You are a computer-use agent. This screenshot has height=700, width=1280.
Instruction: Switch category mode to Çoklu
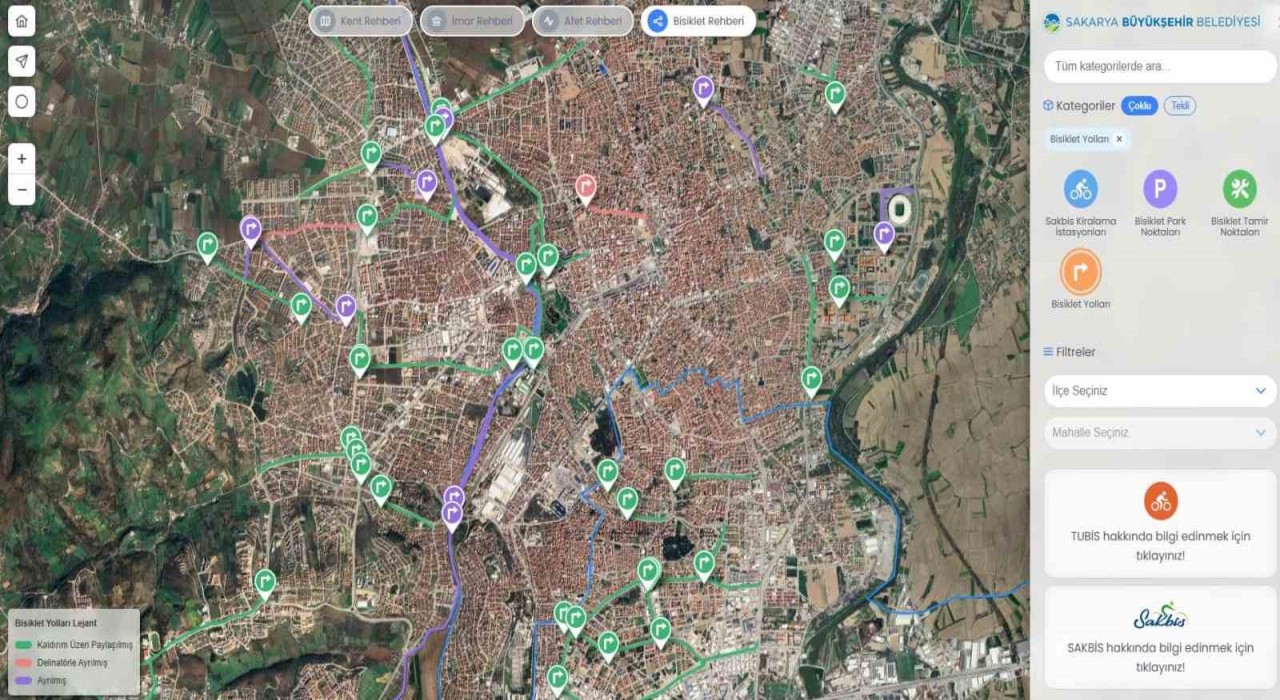click(1139, 106)
